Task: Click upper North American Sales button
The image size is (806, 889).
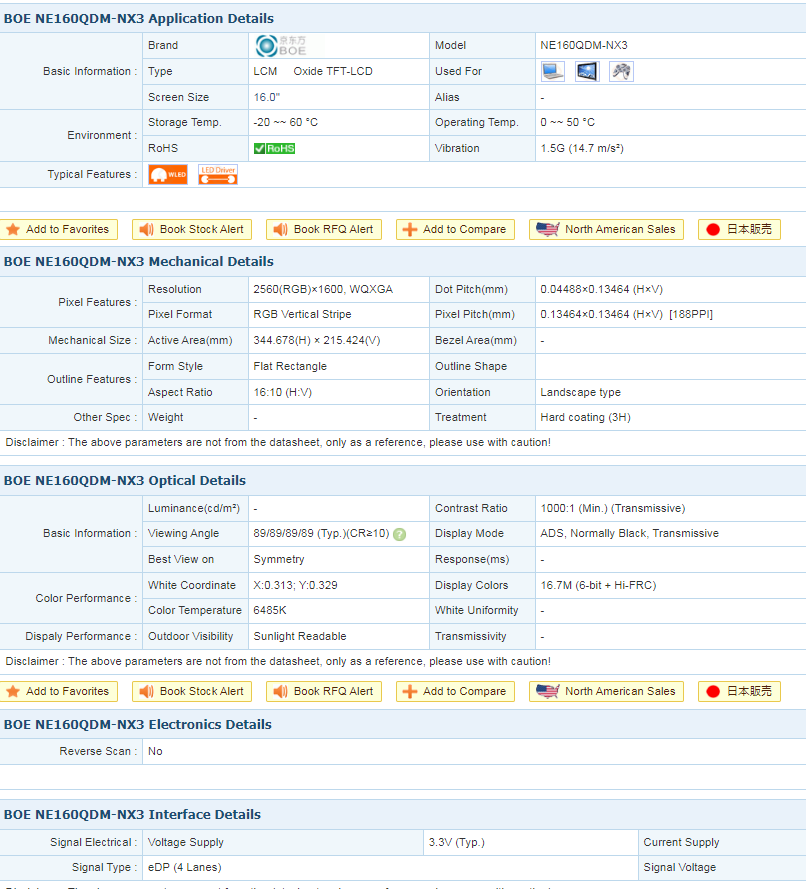Action: click(x=606, y=230)
